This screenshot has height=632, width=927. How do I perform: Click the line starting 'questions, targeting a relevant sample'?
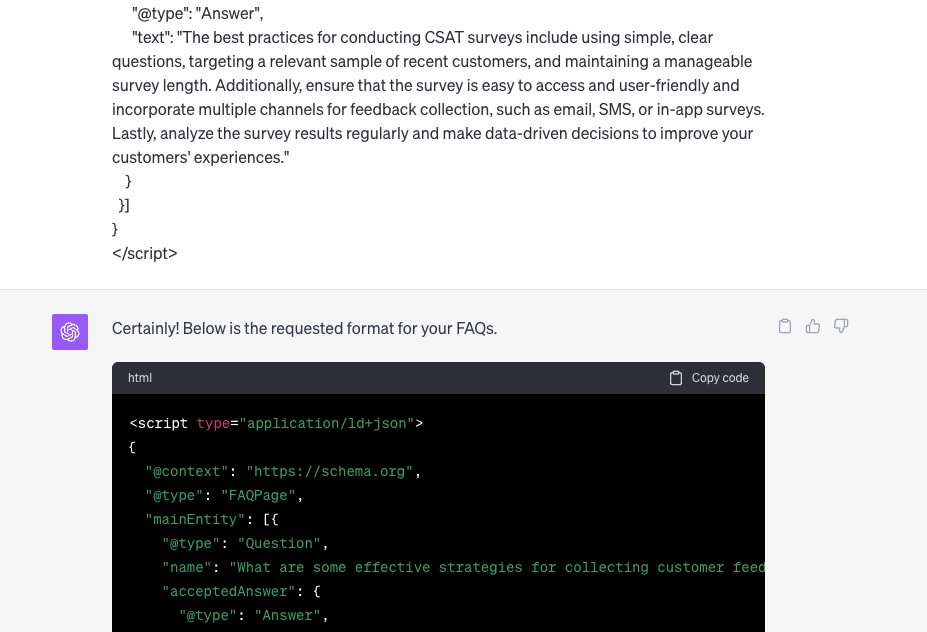click(432, 61)
